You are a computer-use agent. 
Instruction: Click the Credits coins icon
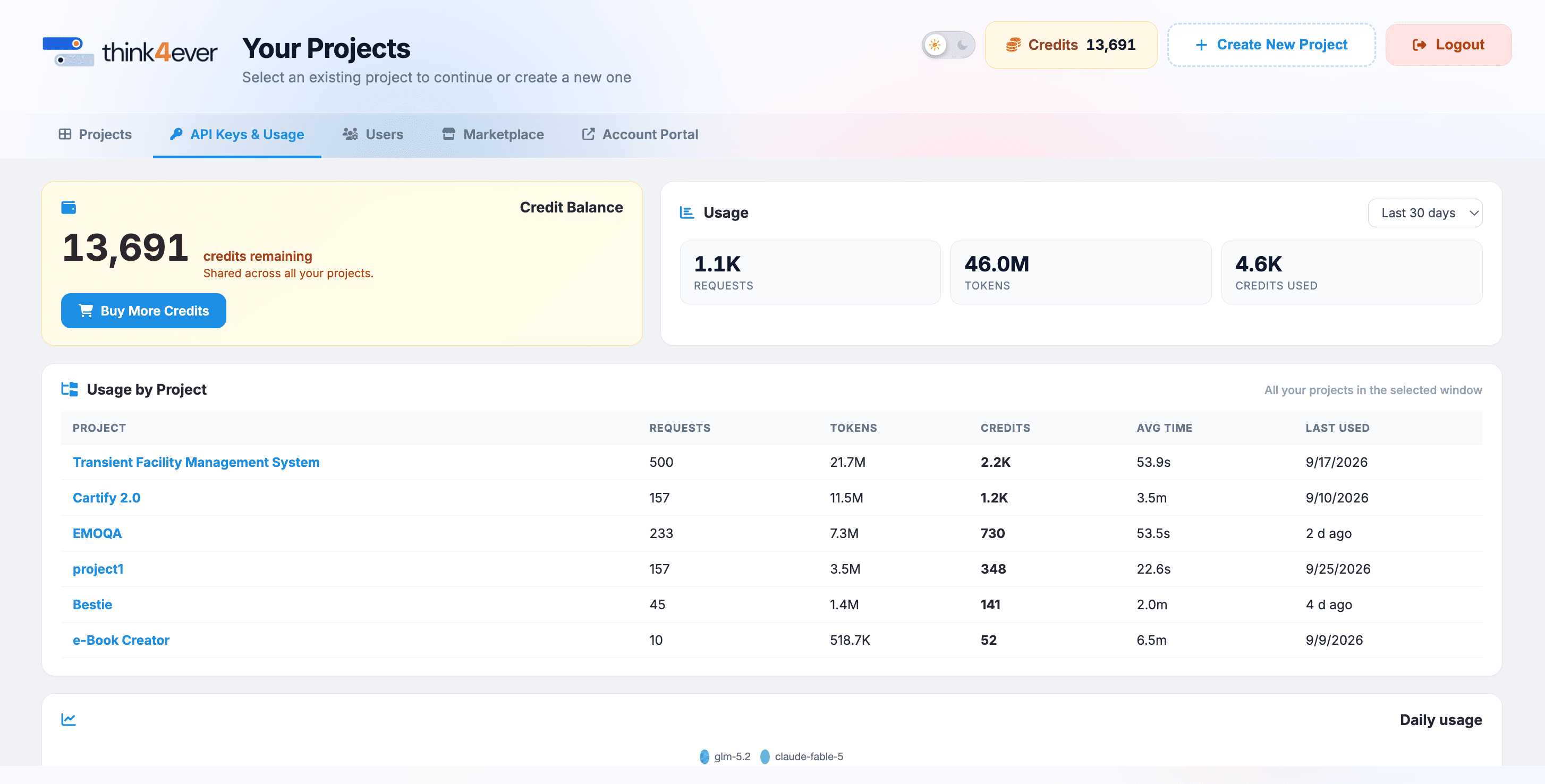click(1013, 45)
